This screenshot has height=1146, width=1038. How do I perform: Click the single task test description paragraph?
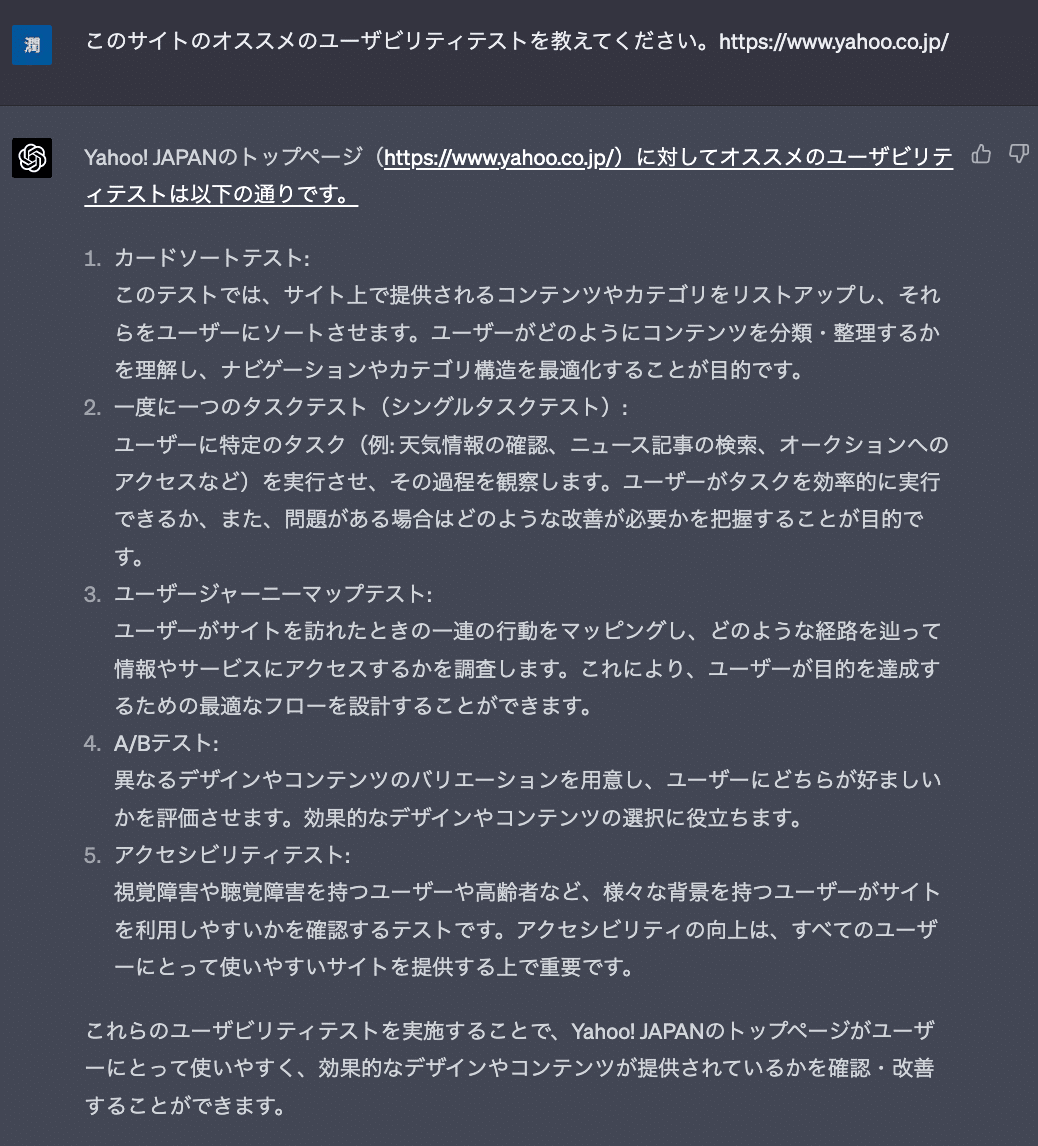click(531, 501)
